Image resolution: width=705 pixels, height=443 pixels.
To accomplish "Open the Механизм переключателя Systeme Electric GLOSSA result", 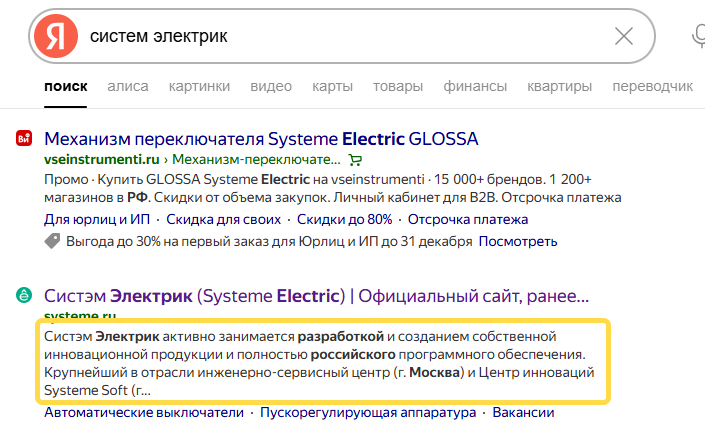I will pos(261,138).
